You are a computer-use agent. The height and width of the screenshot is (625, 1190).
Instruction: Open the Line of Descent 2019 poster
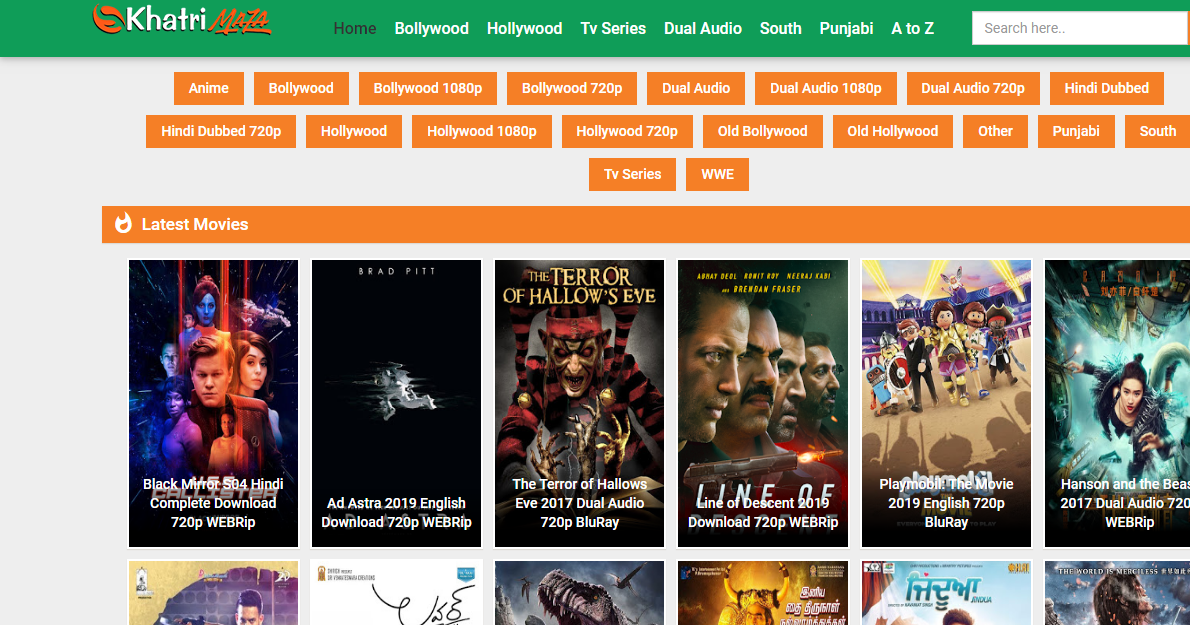(763, 404)
